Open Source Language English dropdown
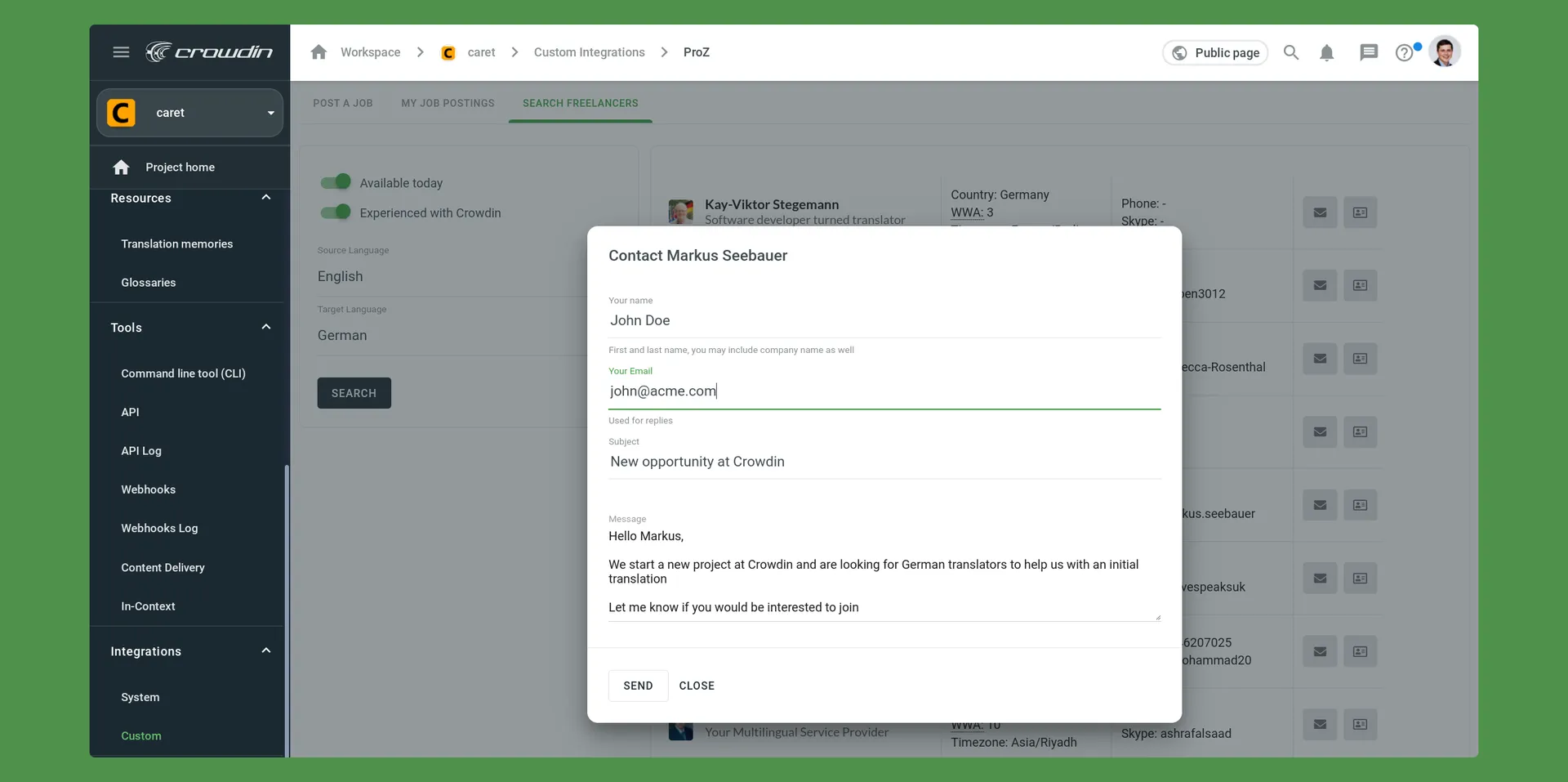 pyautogui.click(x=453, y=276)
